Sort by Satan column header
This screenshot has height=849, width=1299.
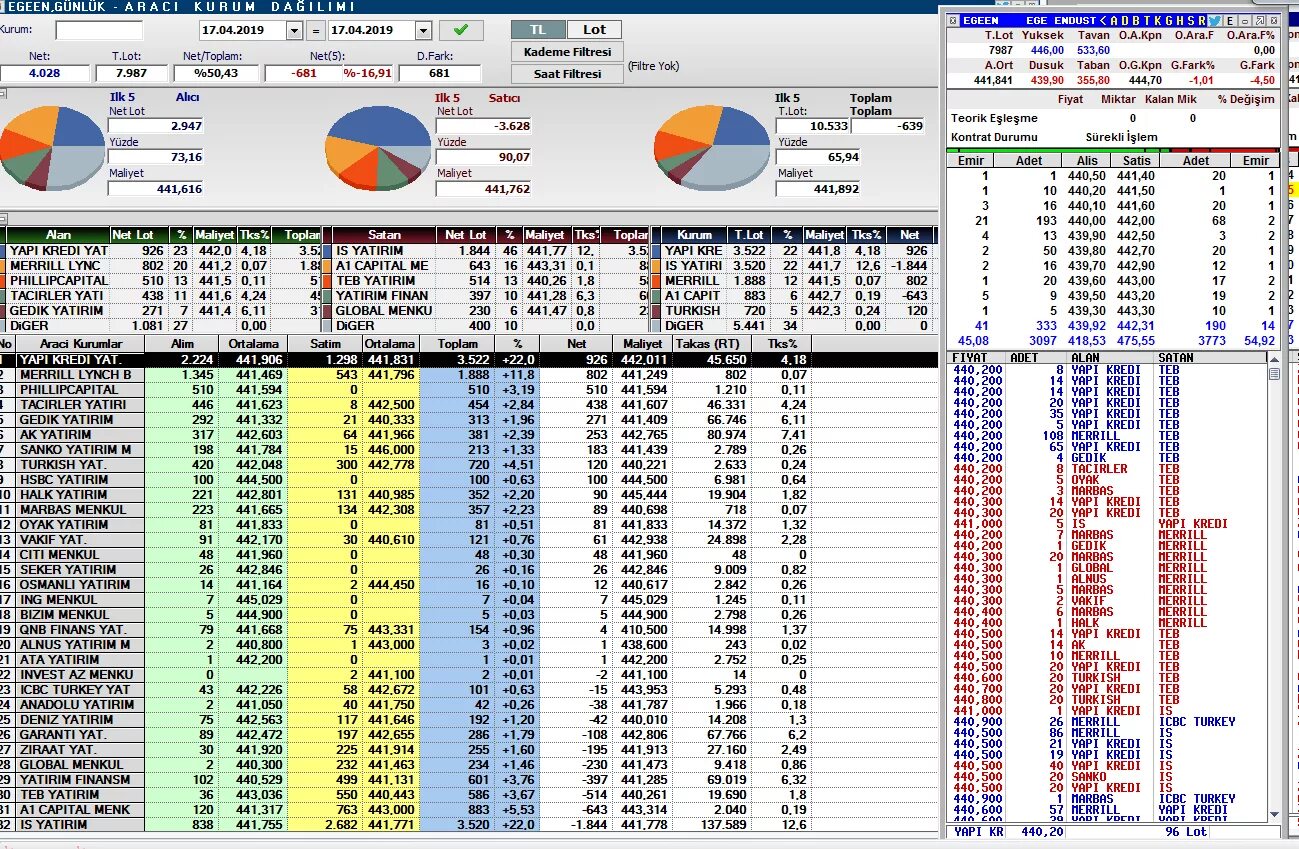click(384, 235)
